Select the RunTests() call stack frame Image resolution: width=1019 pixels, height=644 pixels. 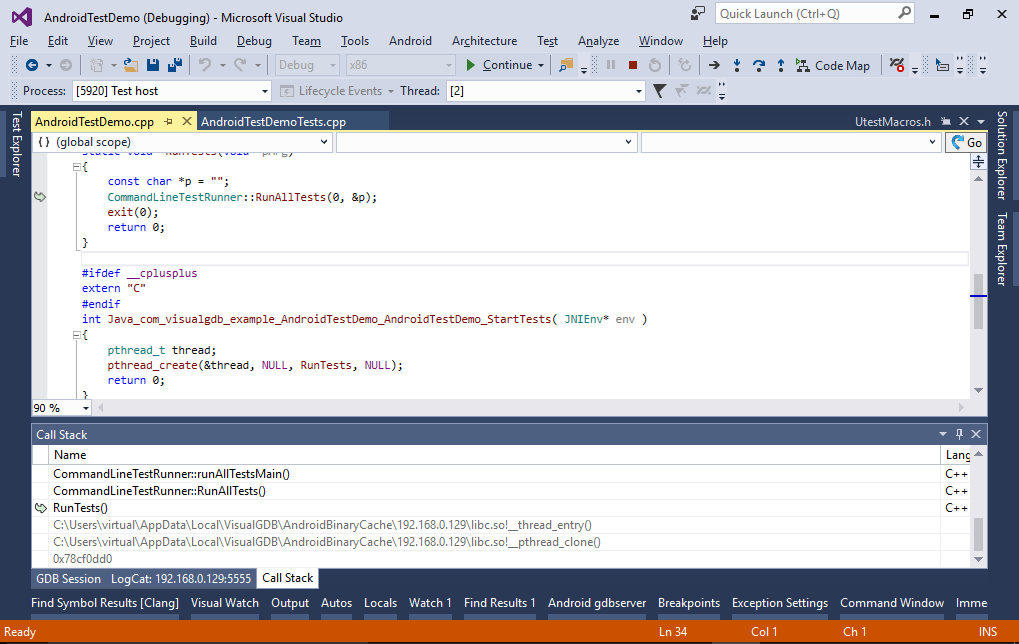tap(81, 508)
